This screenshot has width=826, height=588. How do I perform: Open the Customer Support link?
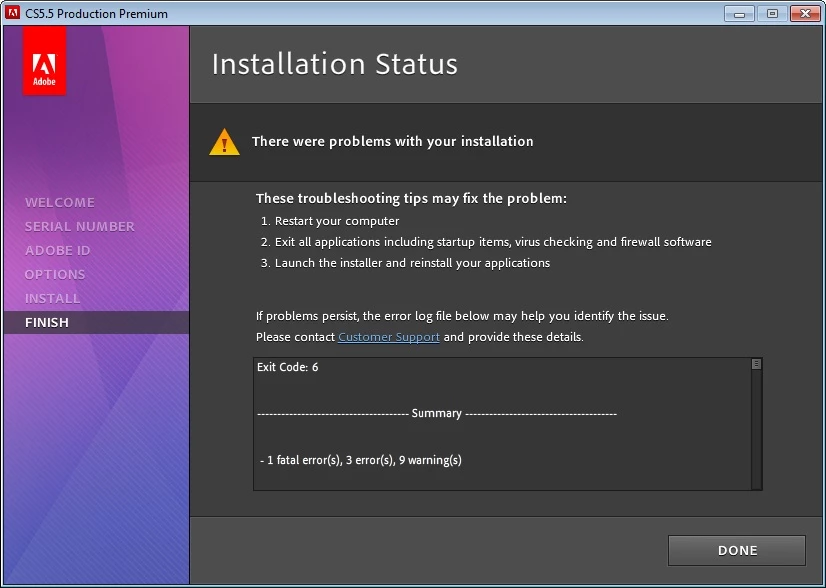389,337
